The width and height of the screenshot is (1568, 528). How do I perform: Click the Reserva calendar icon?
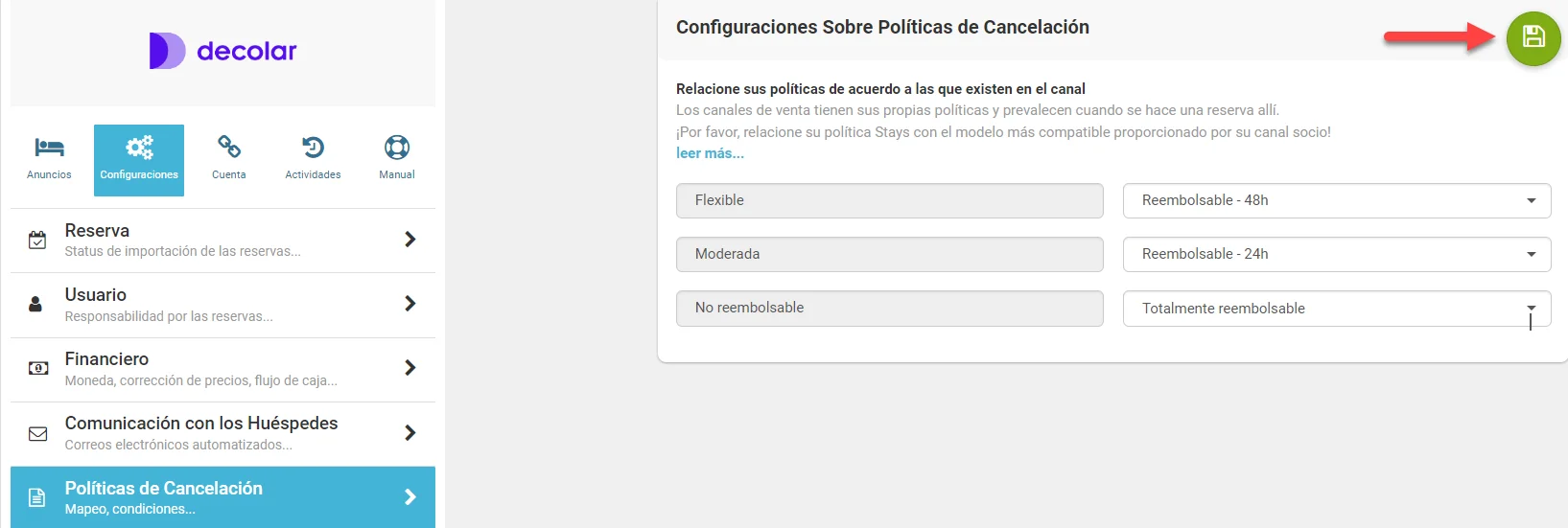37,241
